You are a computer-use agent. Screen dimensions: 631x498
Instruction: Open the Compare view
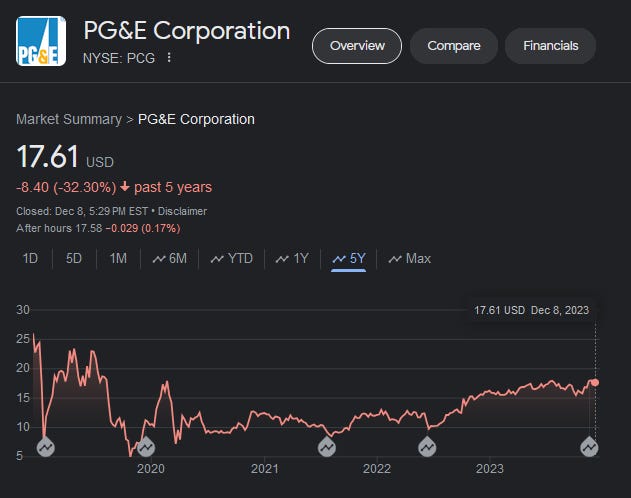[x=454, y=46]
